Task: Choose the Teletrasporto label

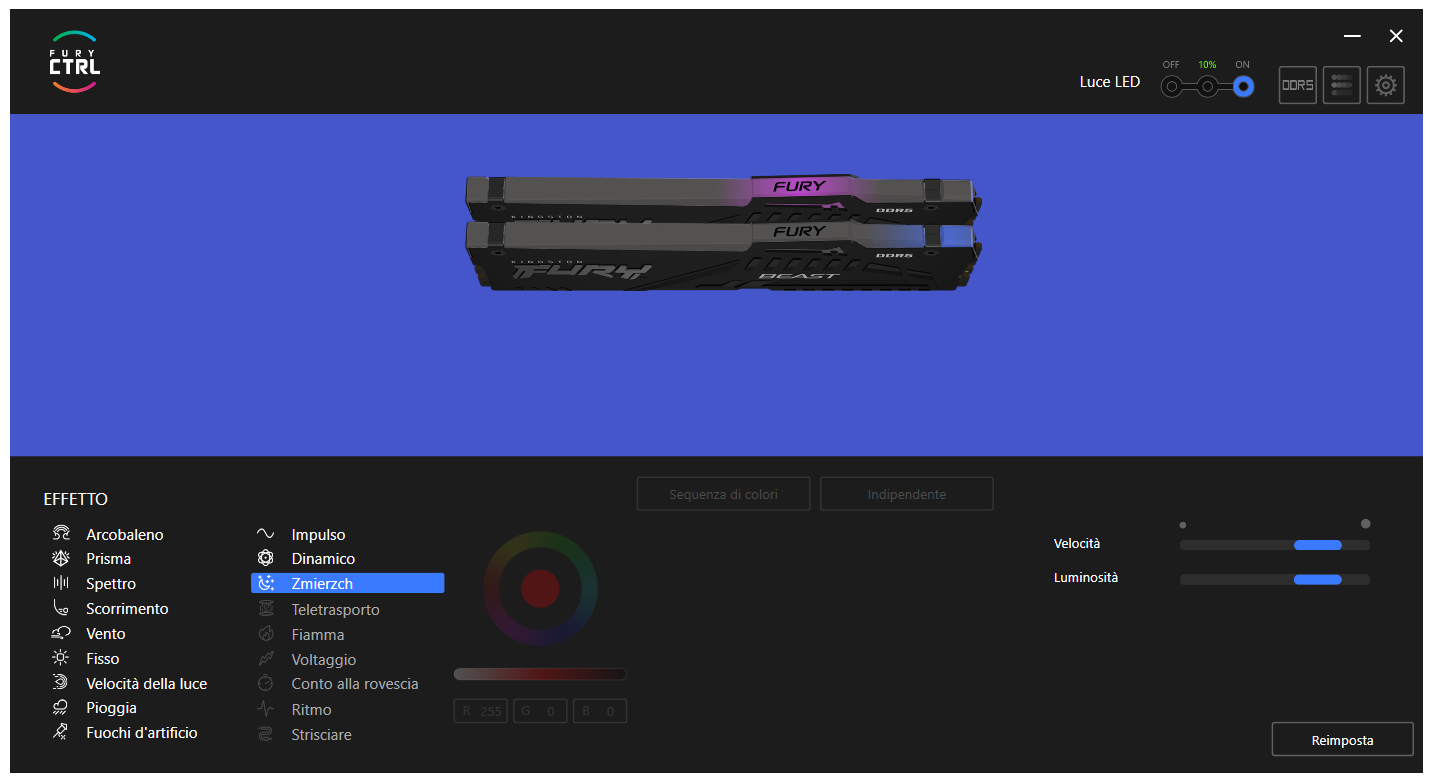Action: point(336,610)
